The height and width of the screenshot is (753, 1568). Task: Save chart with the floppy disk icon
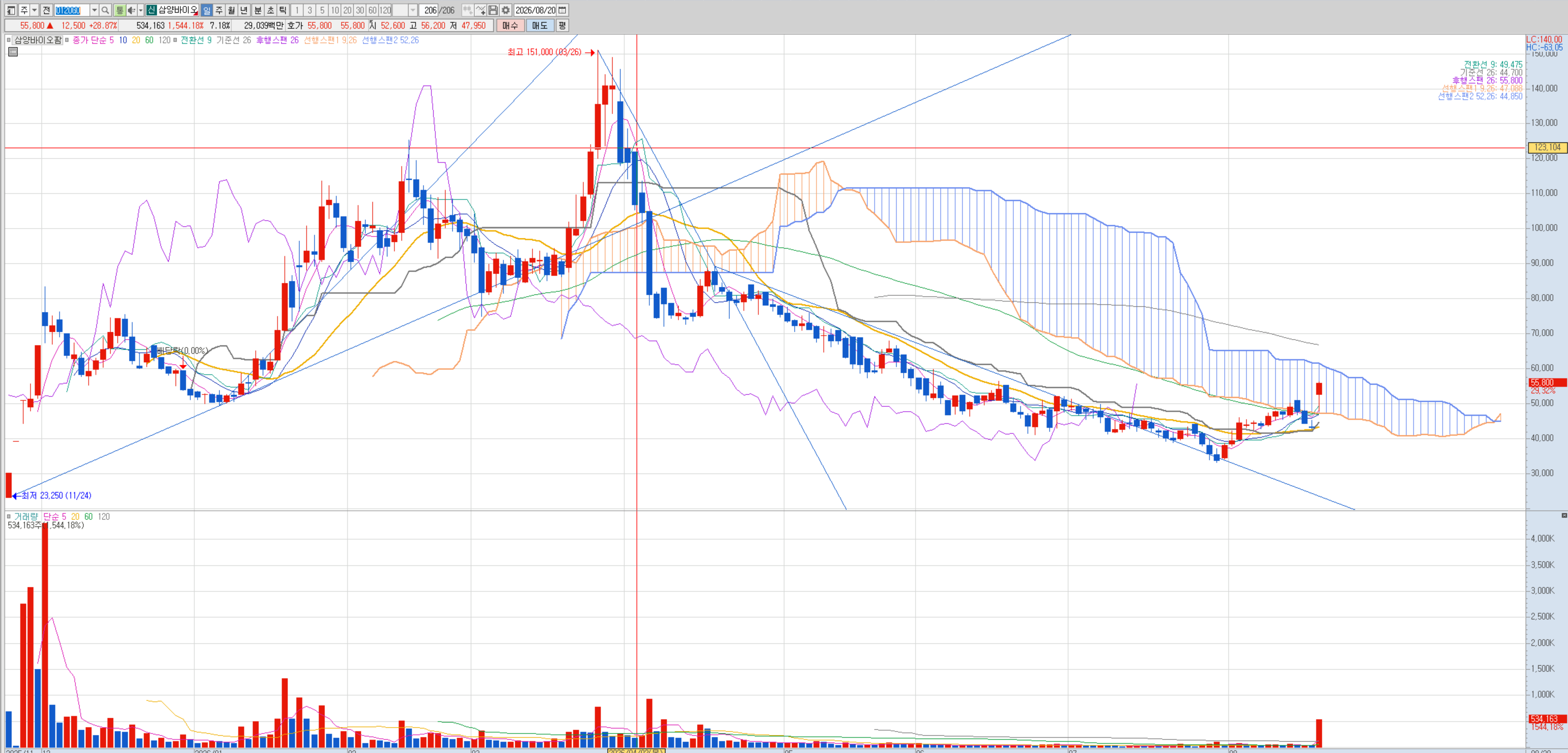tap(493, 11)
